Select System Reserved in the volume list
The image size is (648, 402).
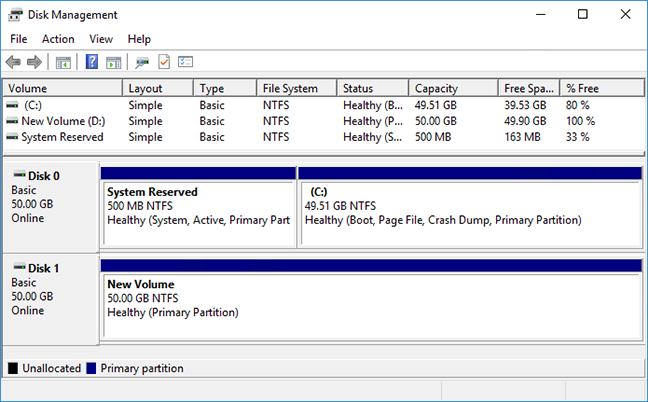tap(62, 137)
